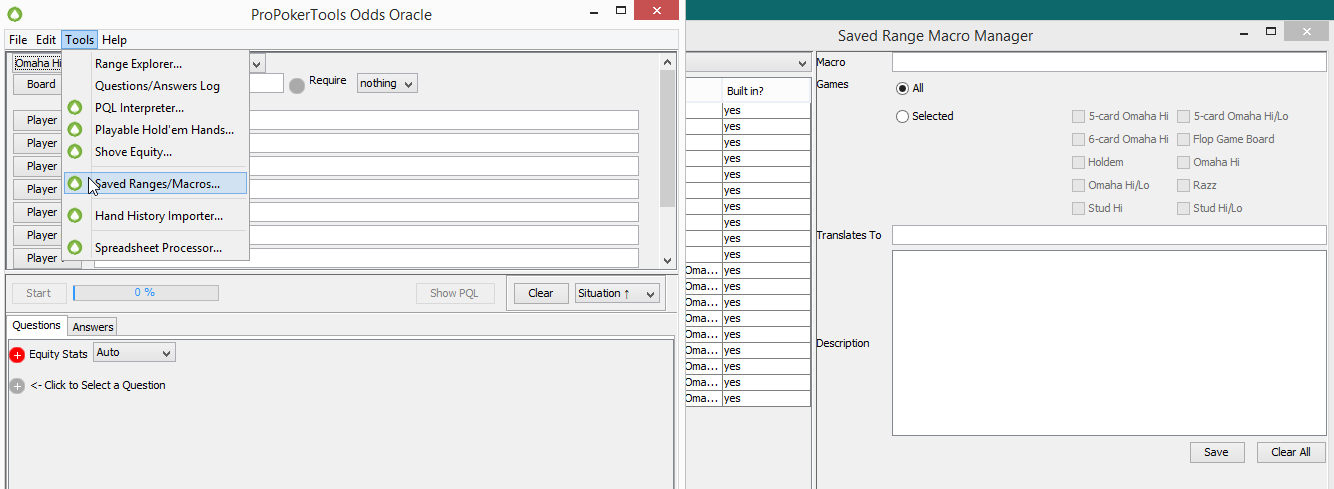Click the 0 % progress bar
Viewport: 1334px width, 489px height.
(146, 293)
